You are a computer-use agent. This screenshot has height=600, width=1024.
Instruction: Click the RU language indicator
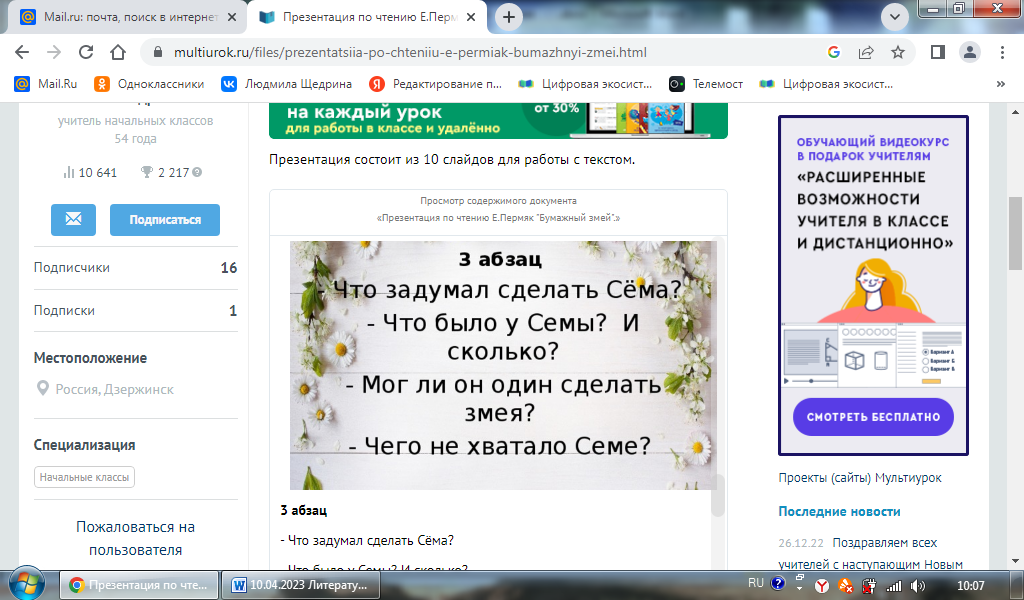coord(756,583)
